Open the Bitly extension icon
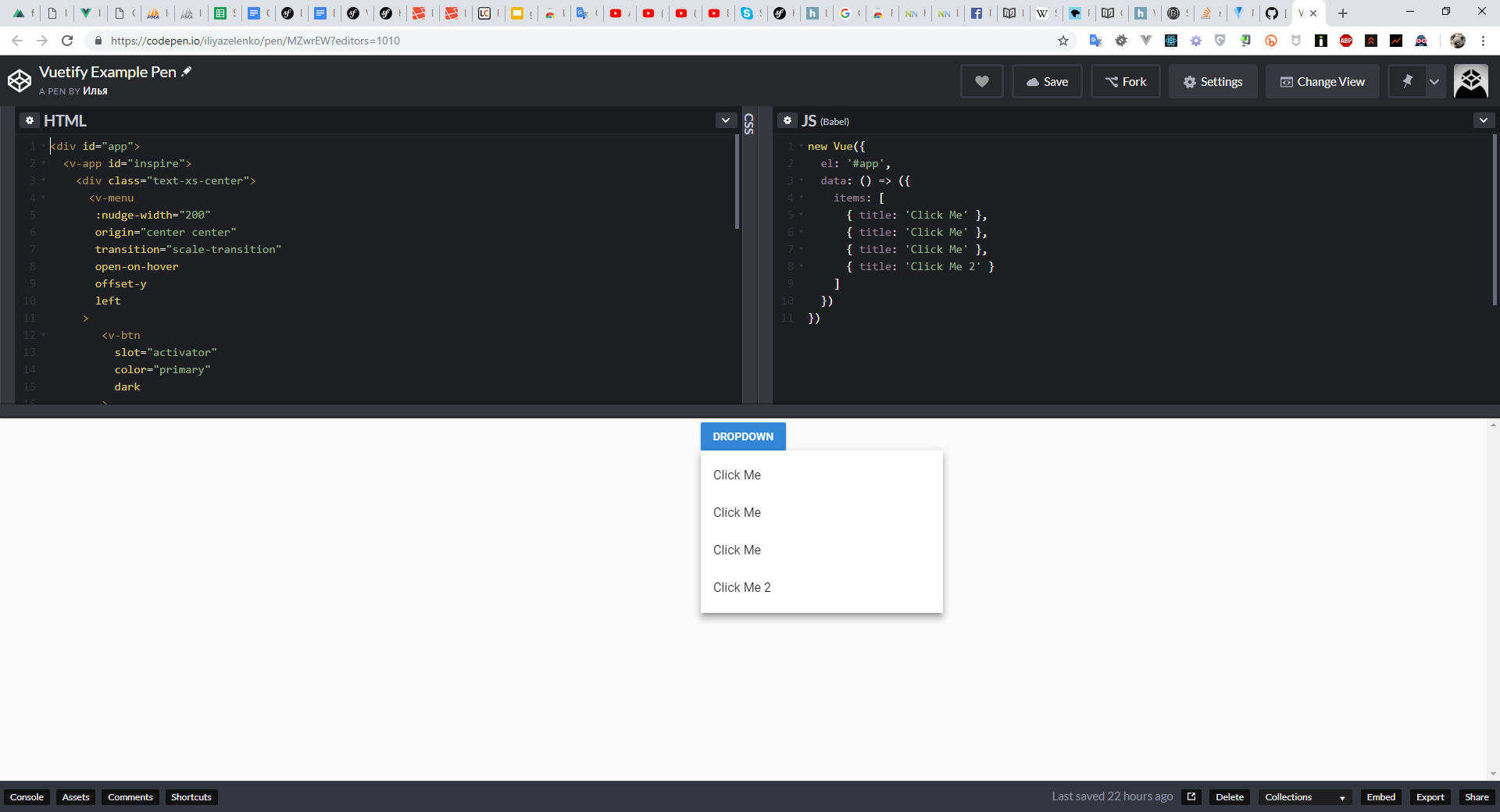Screen dimensions: 1500x812 coord(1271,41)
